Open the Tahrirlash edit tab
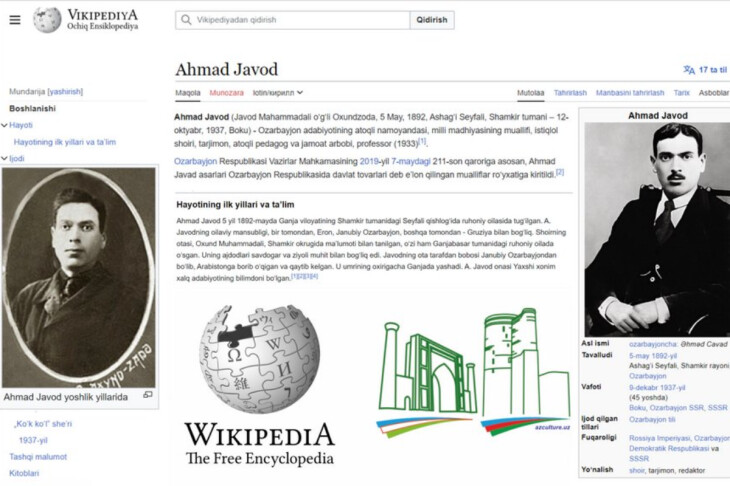Viewport: 730px width, 486px height. 570,93
